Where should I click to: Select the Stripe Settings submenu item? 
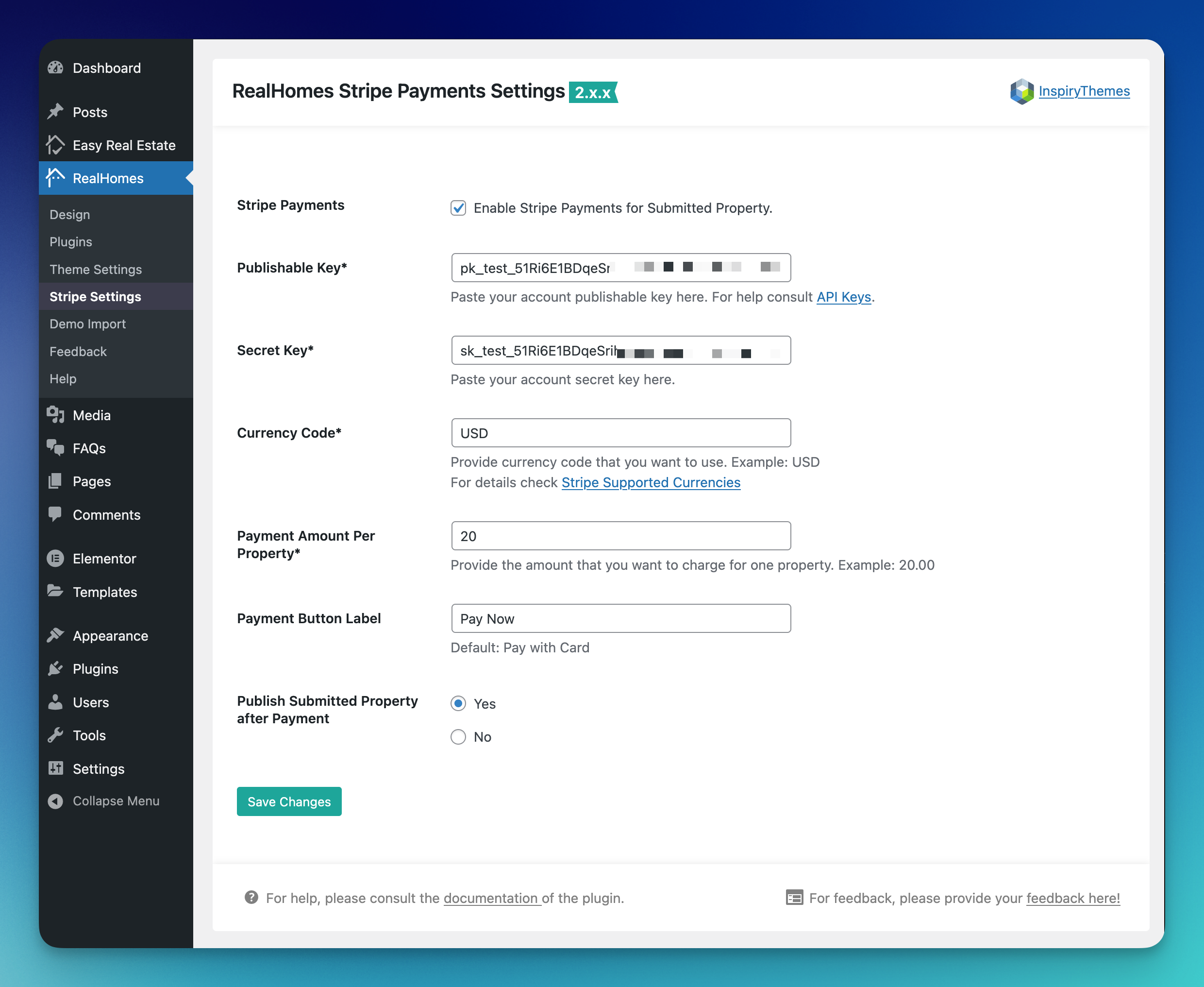pyautogui.click(x=116, y=296)
